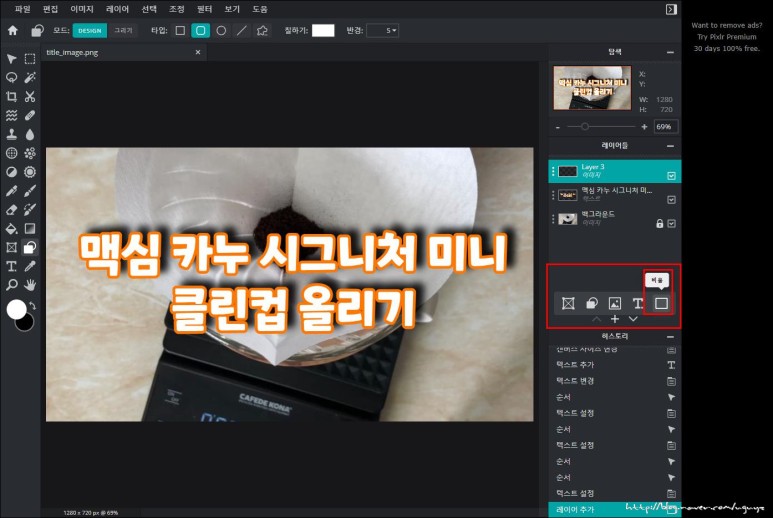The width and height of the screenshot is (773, 518).
Task: Select the Heal bandage tool
Action: click(30, 115)
